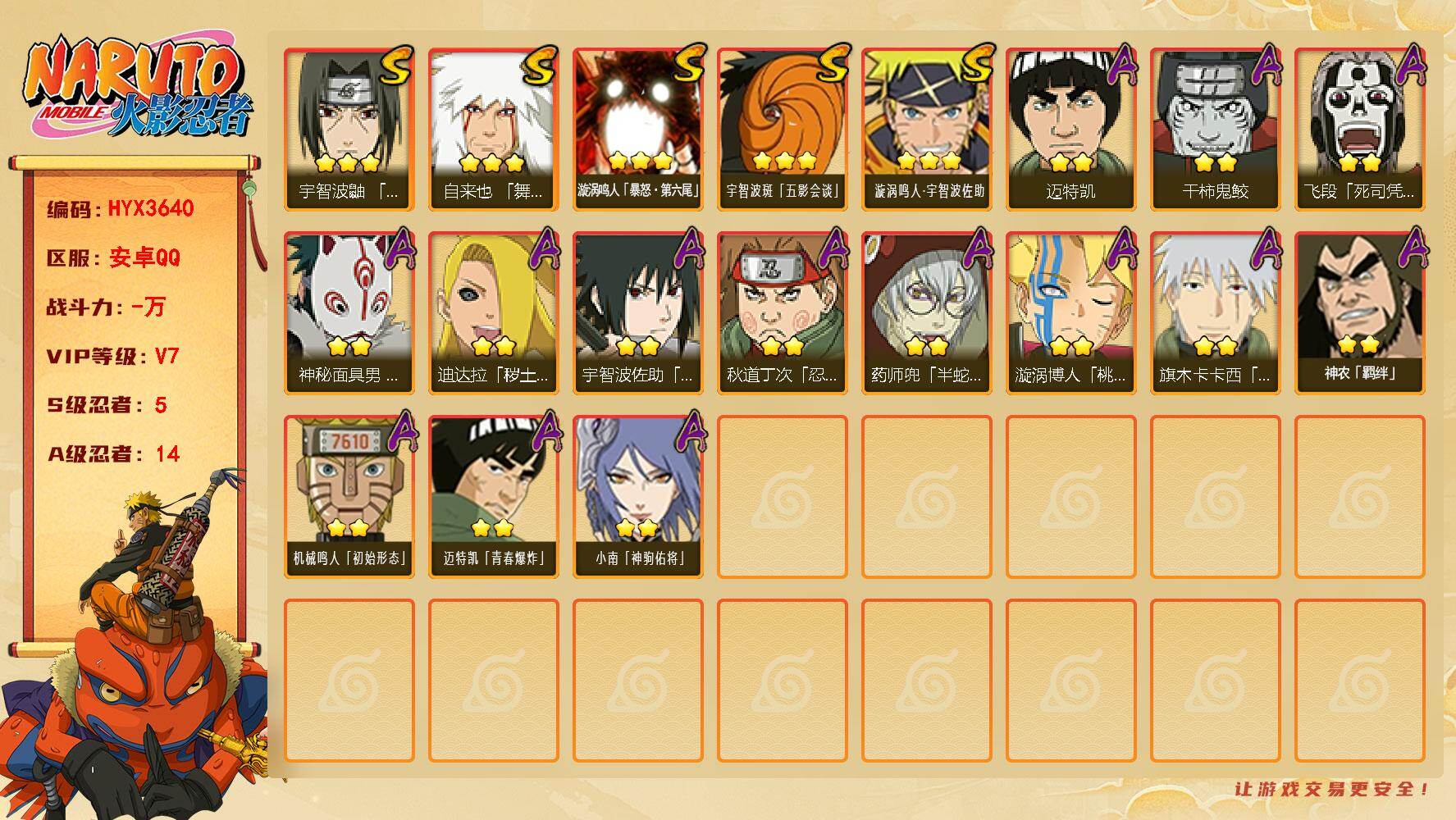Image resolution: width=1456 pixels, height=820 pixels.
Task: Choose the 漩涡博人「桃」 card
Action: coord(1071,313)
